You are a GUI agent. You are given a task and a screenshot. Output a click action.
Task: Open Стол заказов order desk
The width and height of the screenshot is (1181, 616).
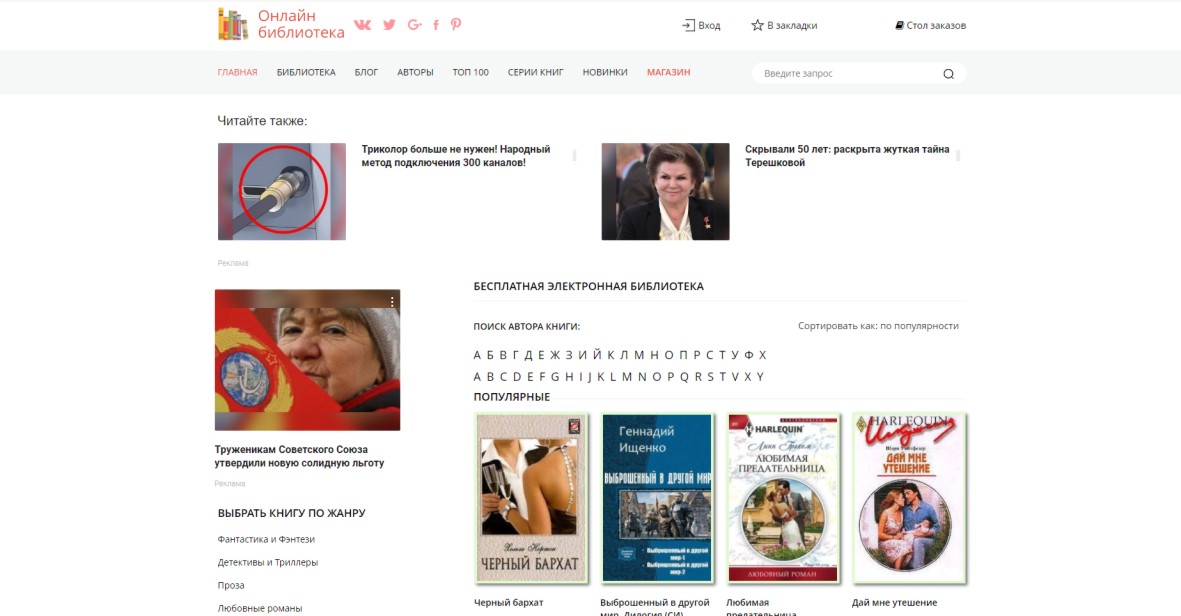click(930, 25)
